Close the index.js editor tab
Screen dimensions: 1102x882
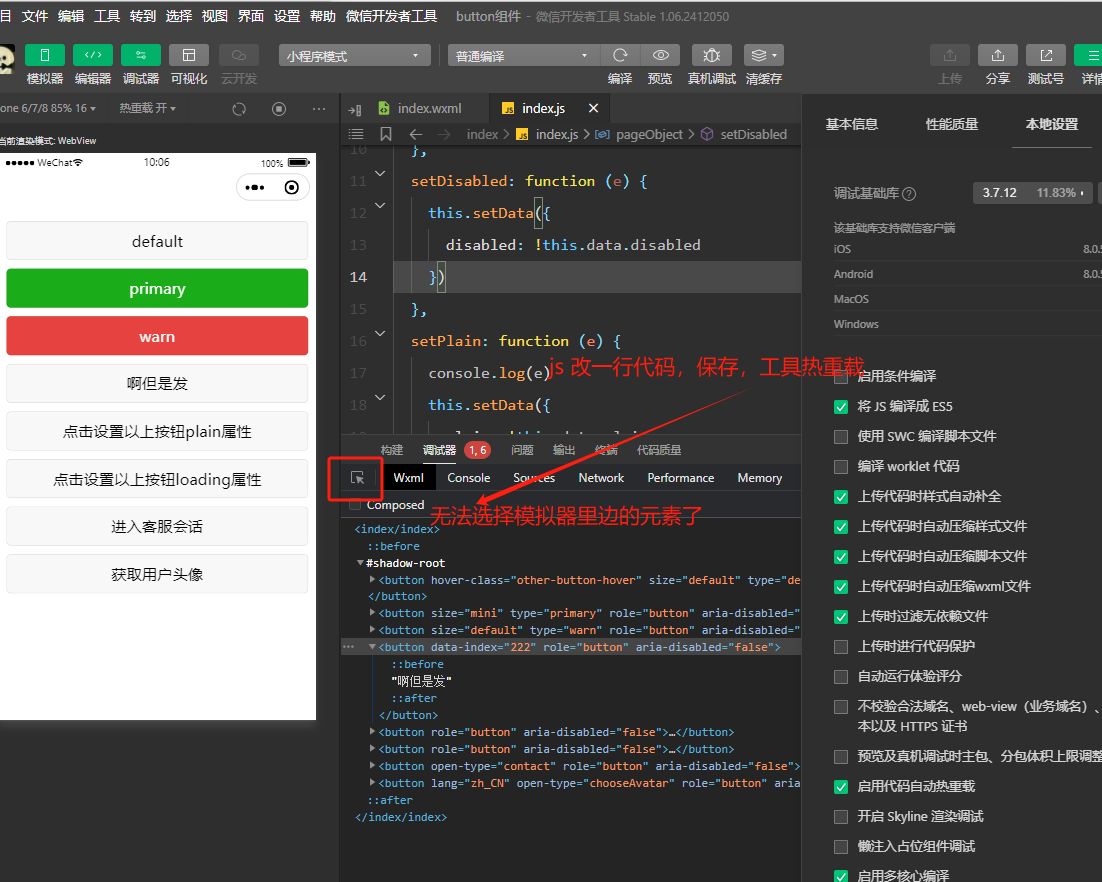[593, 108]
